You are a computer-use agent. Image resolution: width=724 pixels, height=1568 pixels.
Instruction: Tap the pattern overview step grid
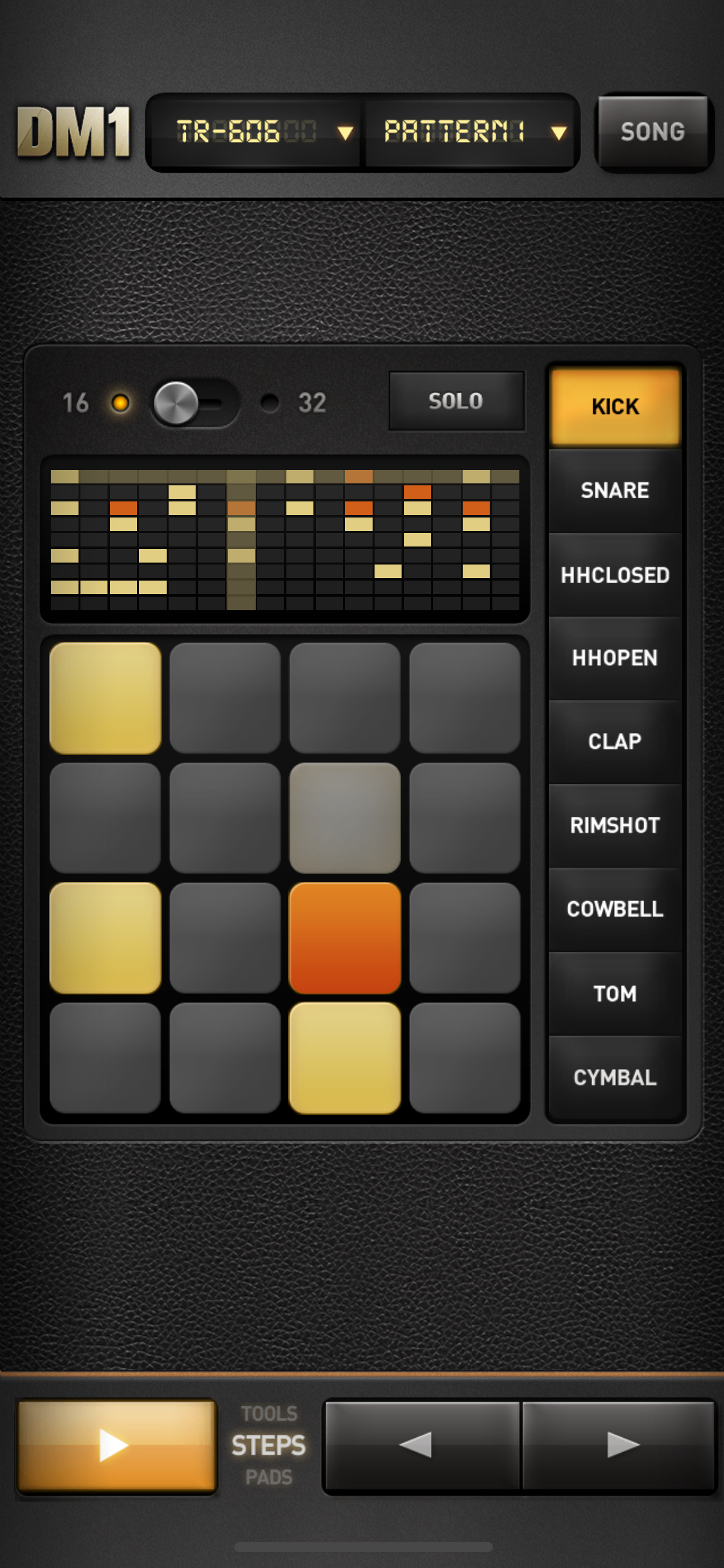pos(285,539)
